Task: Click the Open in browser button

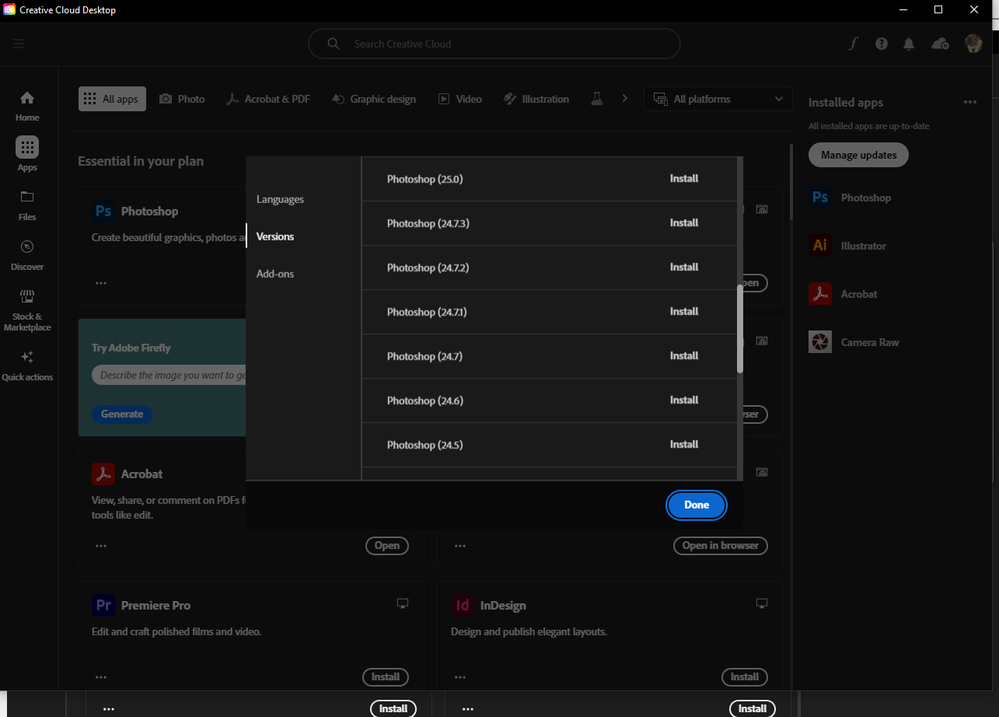Action: point(720,546)
